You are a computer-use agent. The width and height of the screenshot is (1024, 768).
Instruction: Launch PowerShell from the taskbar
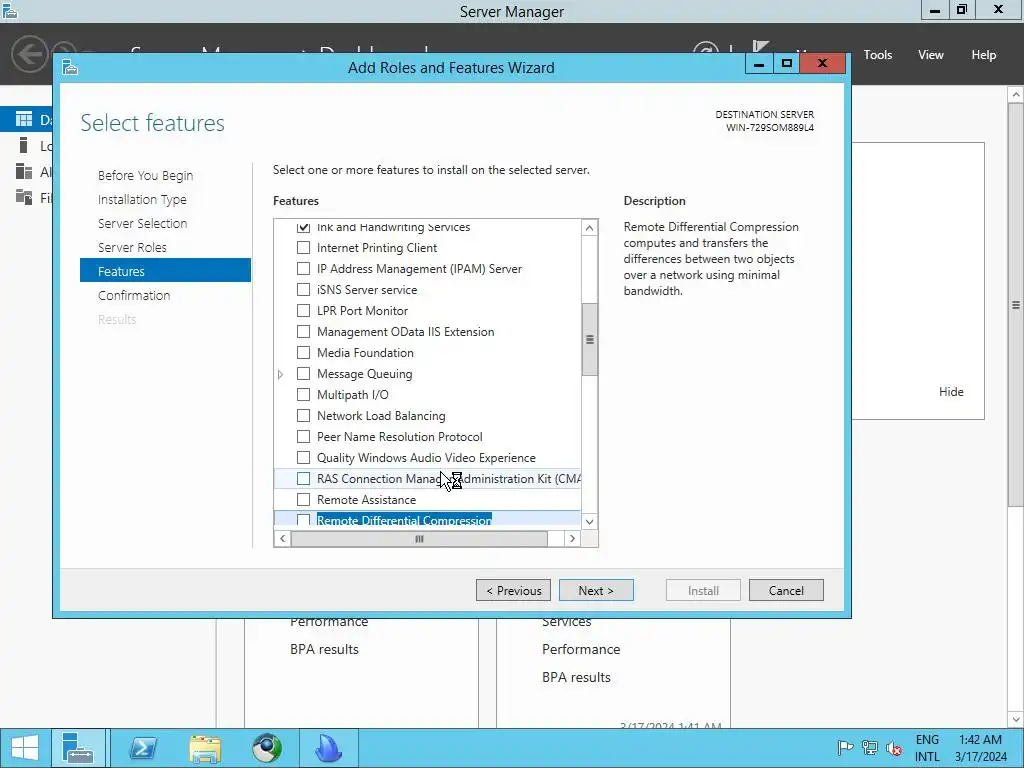[x=143, y=748]
